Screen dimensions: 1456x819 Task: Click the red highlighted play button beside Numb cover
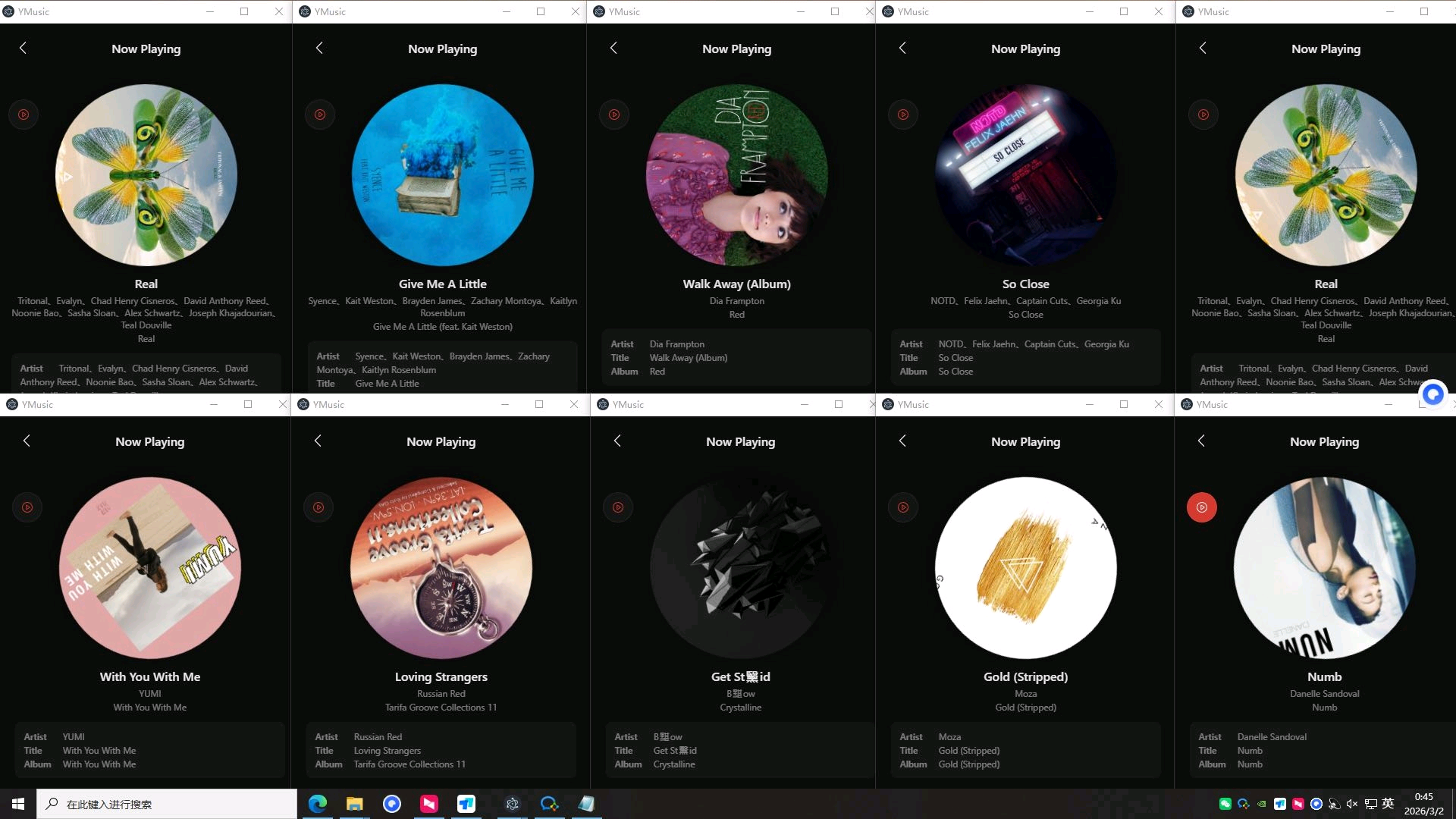point(1201,507)
